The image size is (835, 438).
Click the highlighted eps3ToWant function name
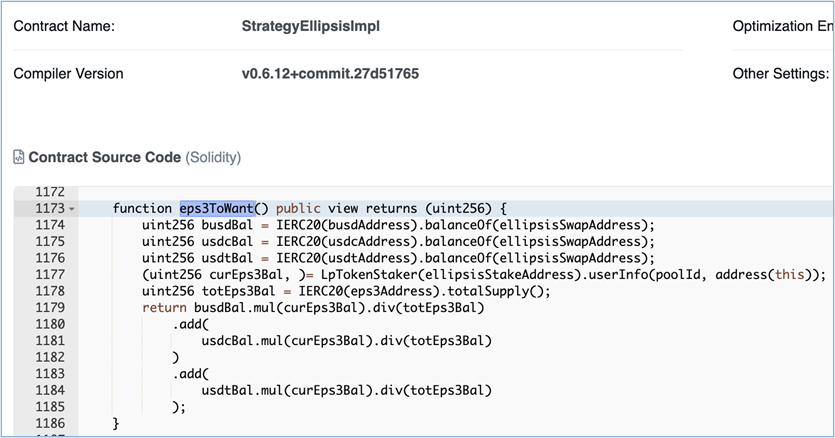pyautogui.click(x=217, y=208)
